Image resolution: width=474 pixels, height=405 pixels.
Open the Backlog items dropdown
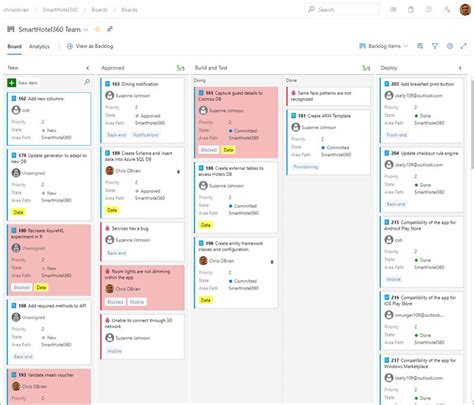click(383, 46)
